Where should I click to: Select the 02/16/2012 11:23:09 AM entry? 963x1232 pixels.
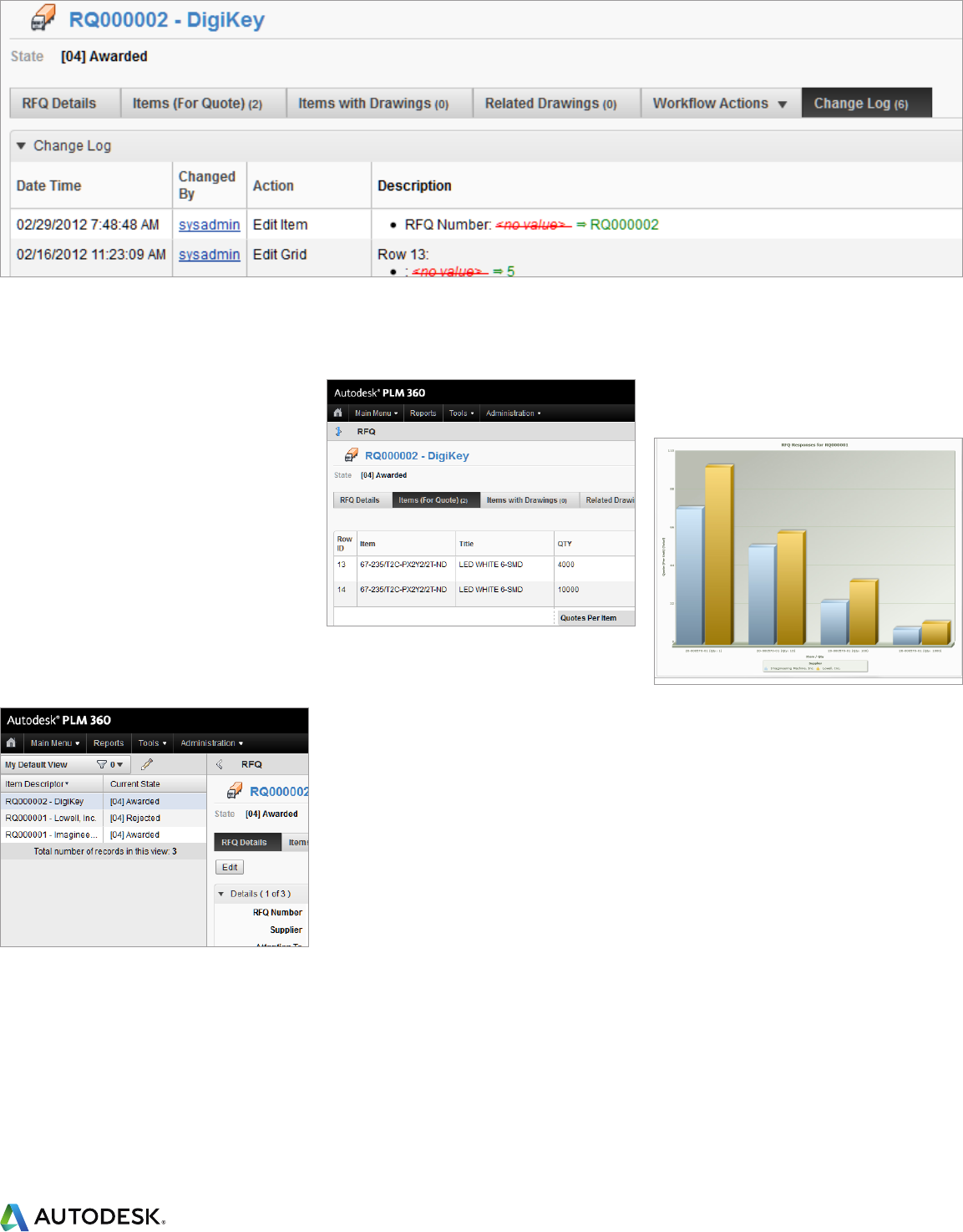(91, 254)
